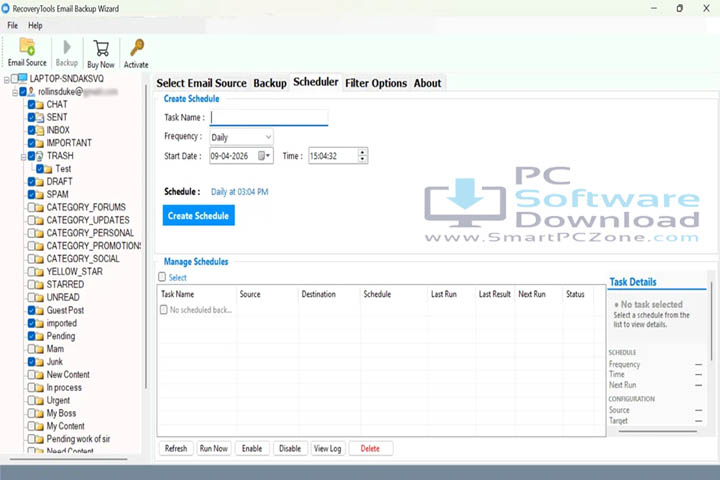This screenshot has width=720, height=480.
Task: Click the INBOX folder icon
Action: tap(40, 130)
